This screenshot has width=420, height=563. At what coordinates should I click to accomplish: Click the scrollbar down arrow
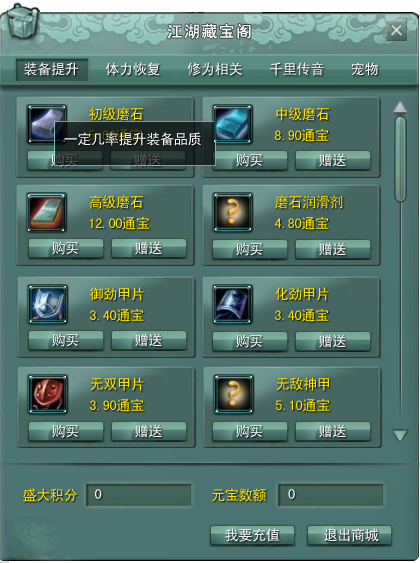(400, 436)
